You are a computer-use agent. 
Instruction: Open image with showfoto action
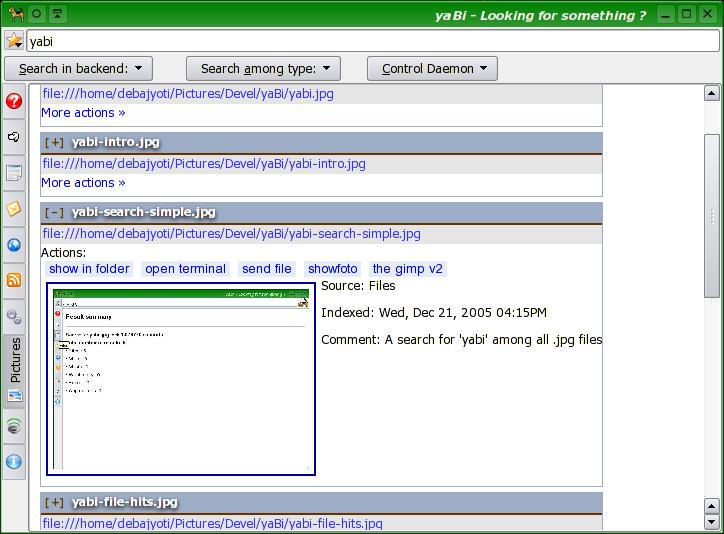coord(333,269)
